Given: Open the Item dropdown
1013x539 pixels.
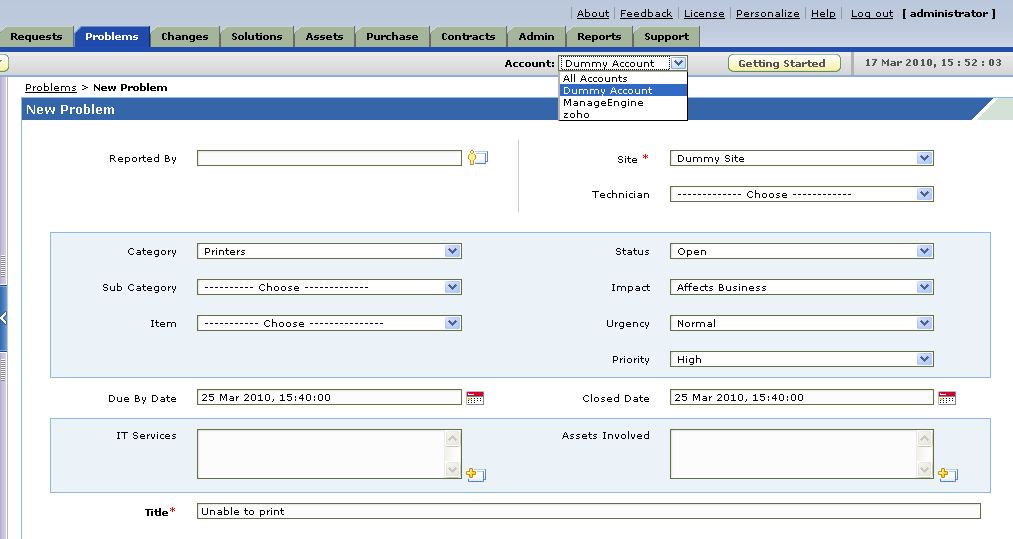Looking at the screenshot, I should (329, 323).
